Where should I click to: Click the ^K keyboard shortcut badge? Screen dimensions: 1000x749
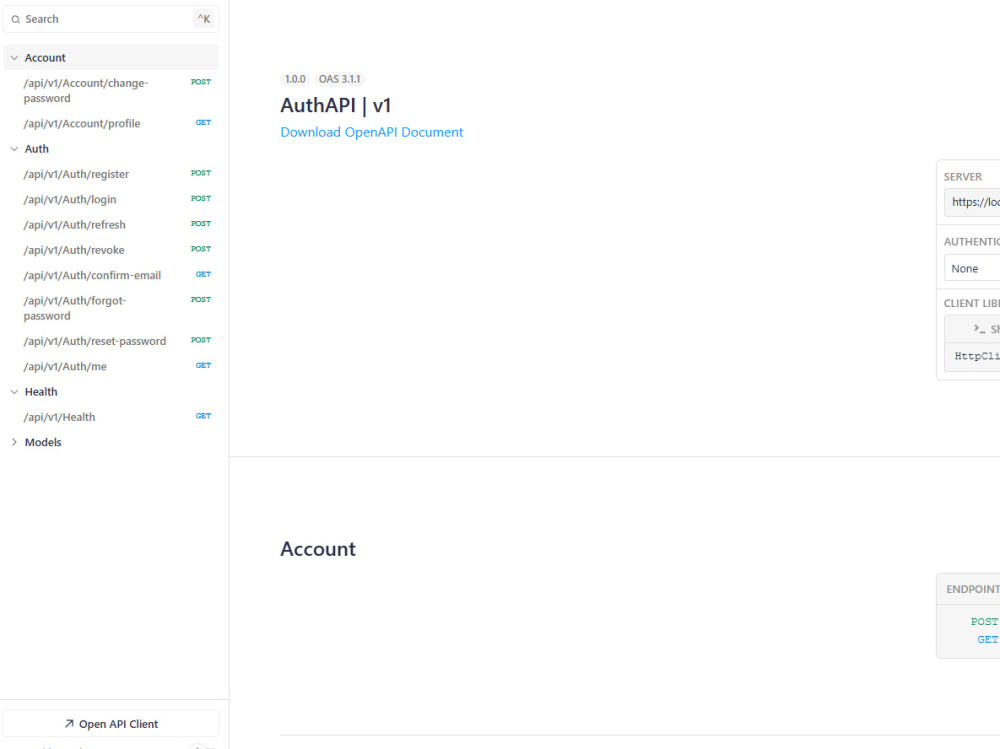203,19
